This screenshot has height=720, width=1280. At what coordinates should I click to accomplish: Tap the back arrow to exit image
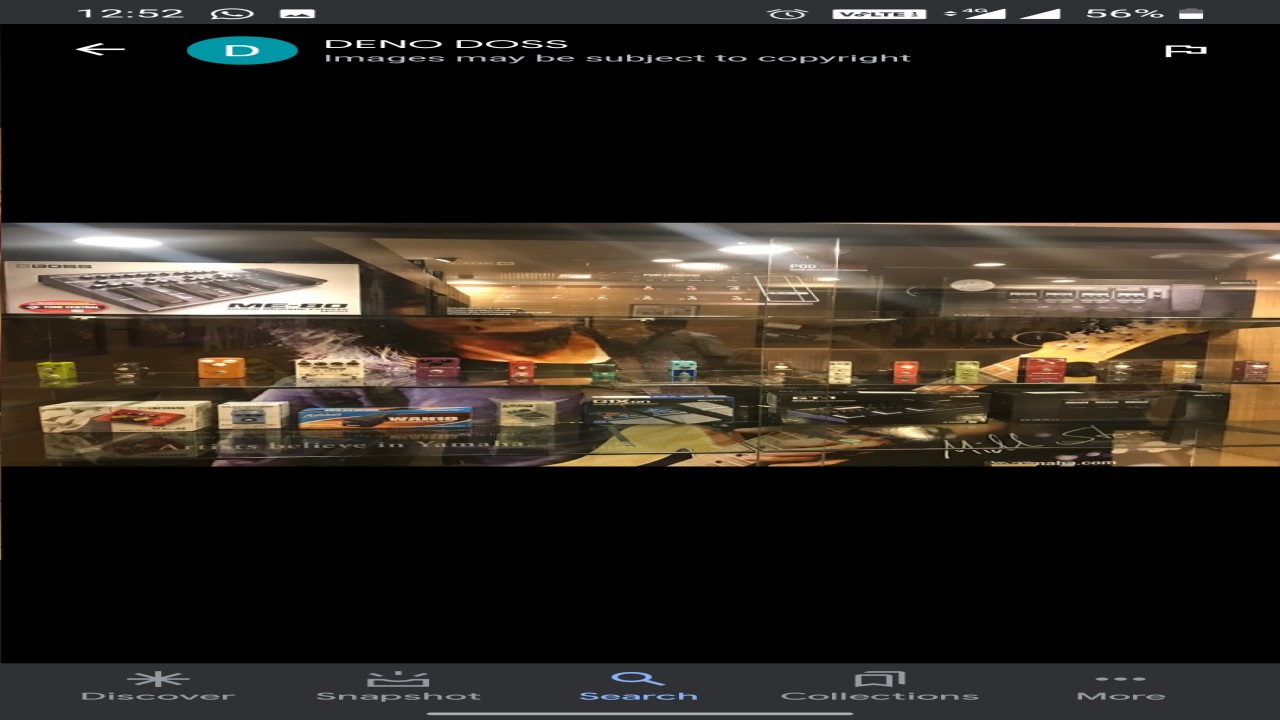[x=100, y=49]
